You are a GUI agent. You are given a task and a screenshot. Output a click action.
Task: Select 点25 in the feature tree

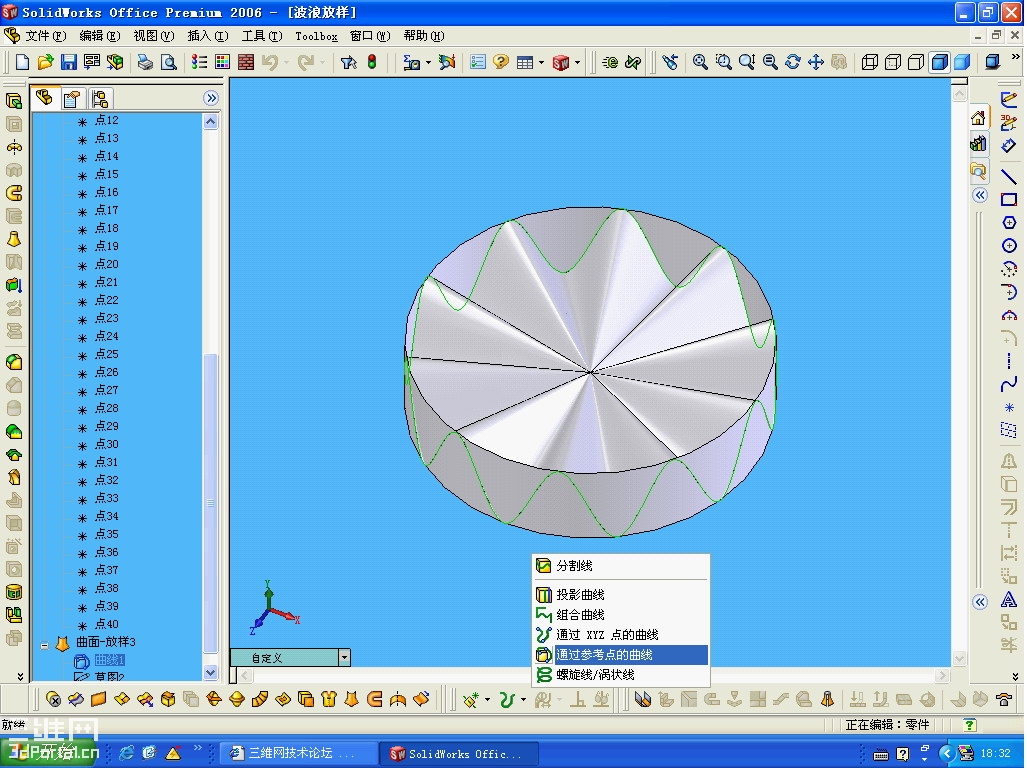[x=106, y=354]
